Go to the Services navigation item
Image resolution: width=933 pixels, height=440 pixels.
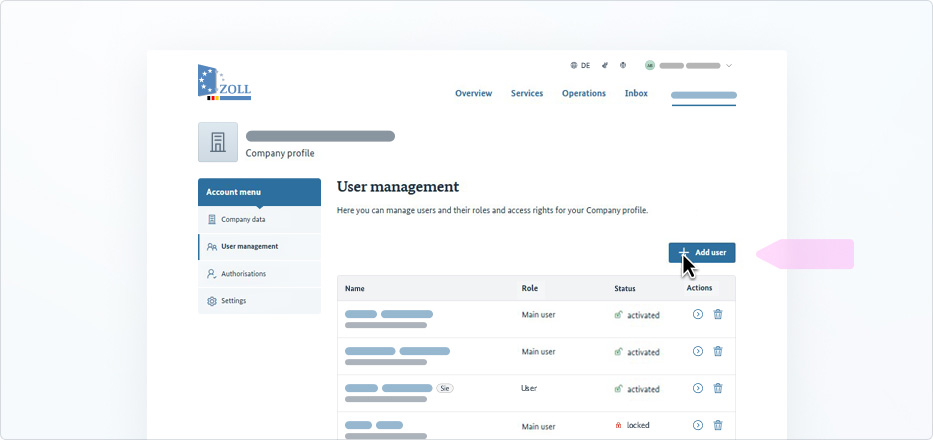coord(527,93)
